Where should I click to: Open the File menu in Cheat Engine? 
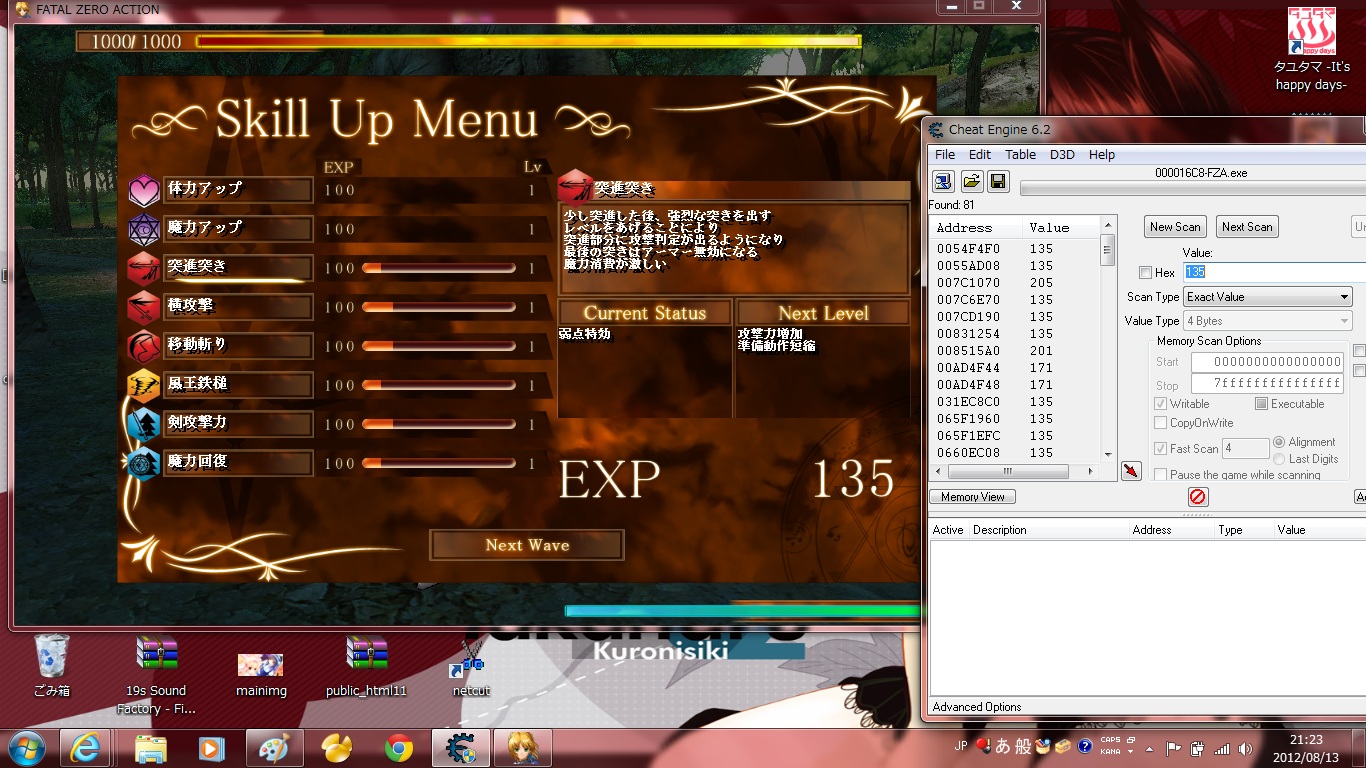click(x=945, y=155)
